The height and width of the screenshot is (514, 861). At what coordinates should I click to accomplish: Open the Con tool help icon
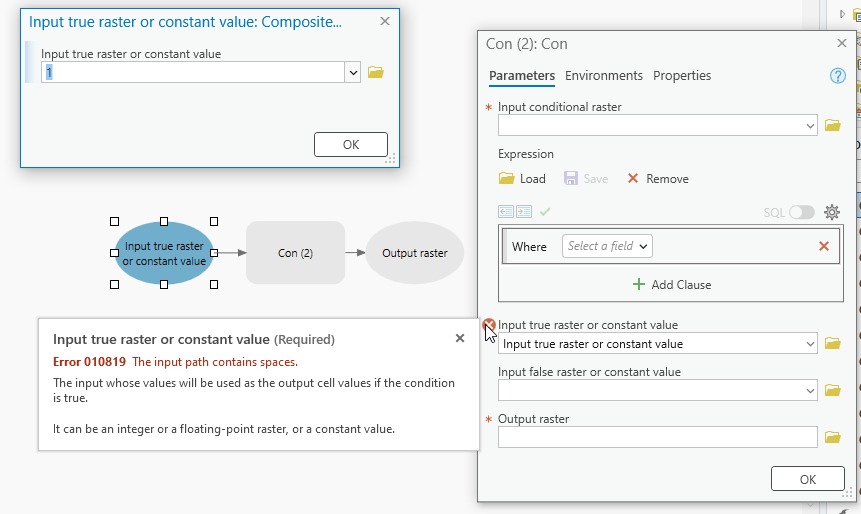(838, 76)
